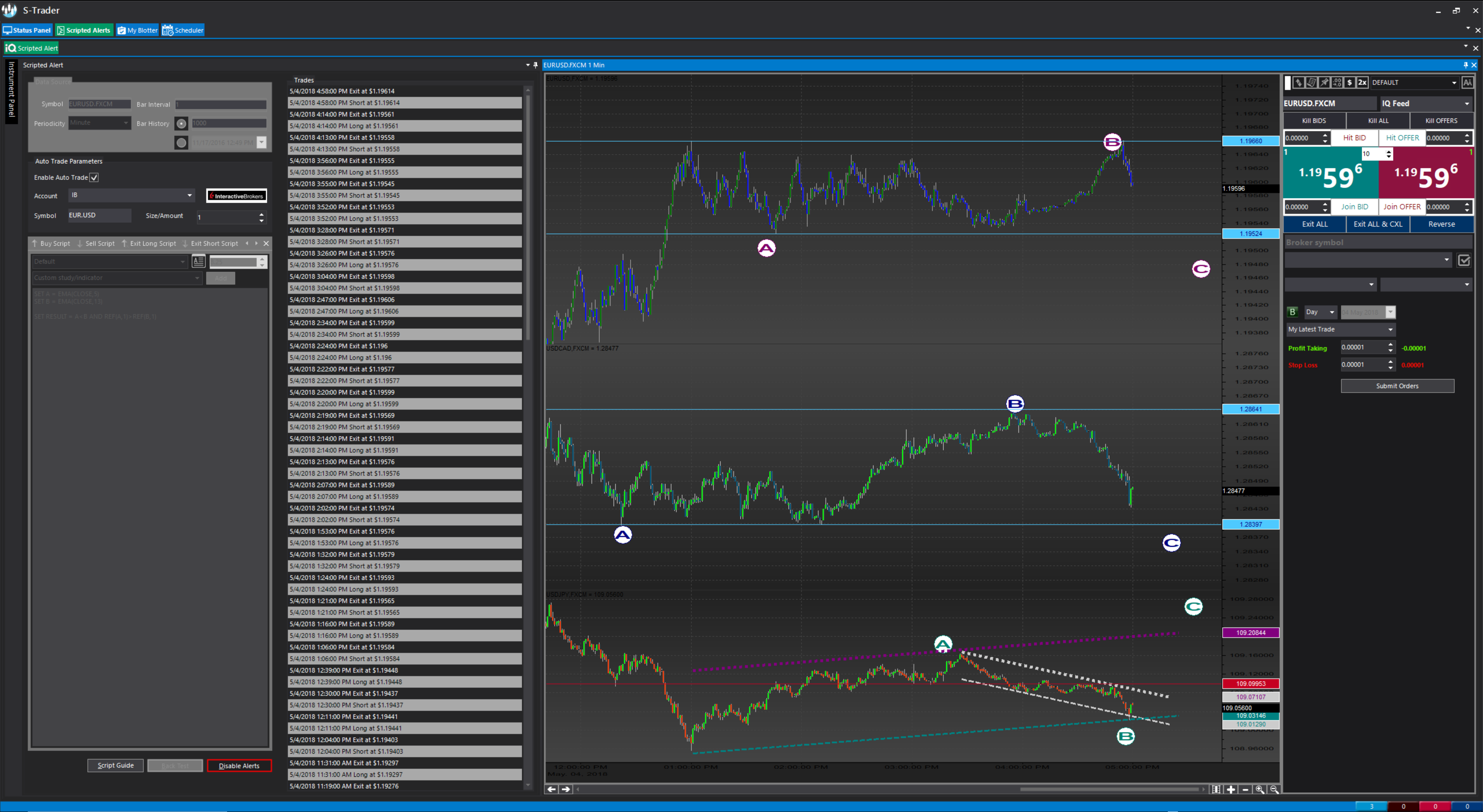Click chart scroll forward arrow button
This screenshot has width=1483, height=812.
(566, 789)
